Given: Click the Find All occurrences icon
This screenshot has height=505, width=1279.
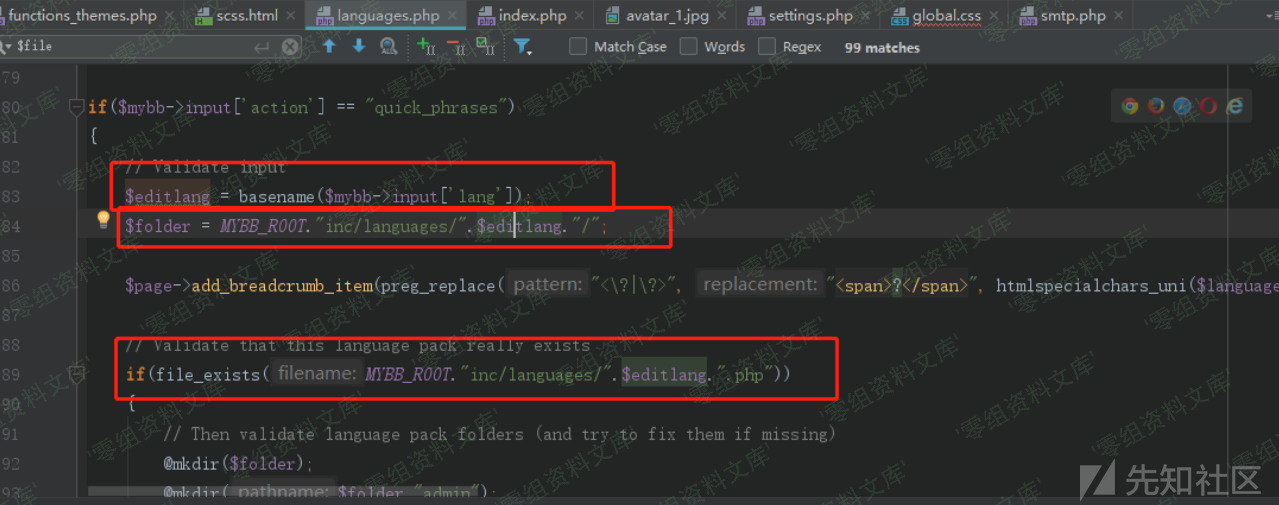Looking at the screenshot, I should (x=389, y=47).
